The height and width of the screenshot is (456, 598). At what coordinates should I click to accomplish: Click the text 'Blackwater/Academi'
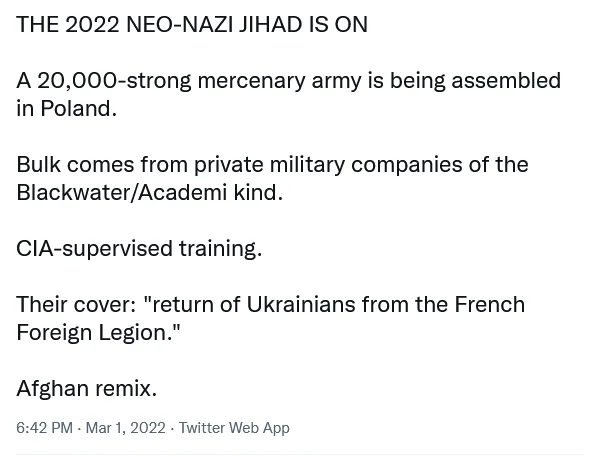122,192
